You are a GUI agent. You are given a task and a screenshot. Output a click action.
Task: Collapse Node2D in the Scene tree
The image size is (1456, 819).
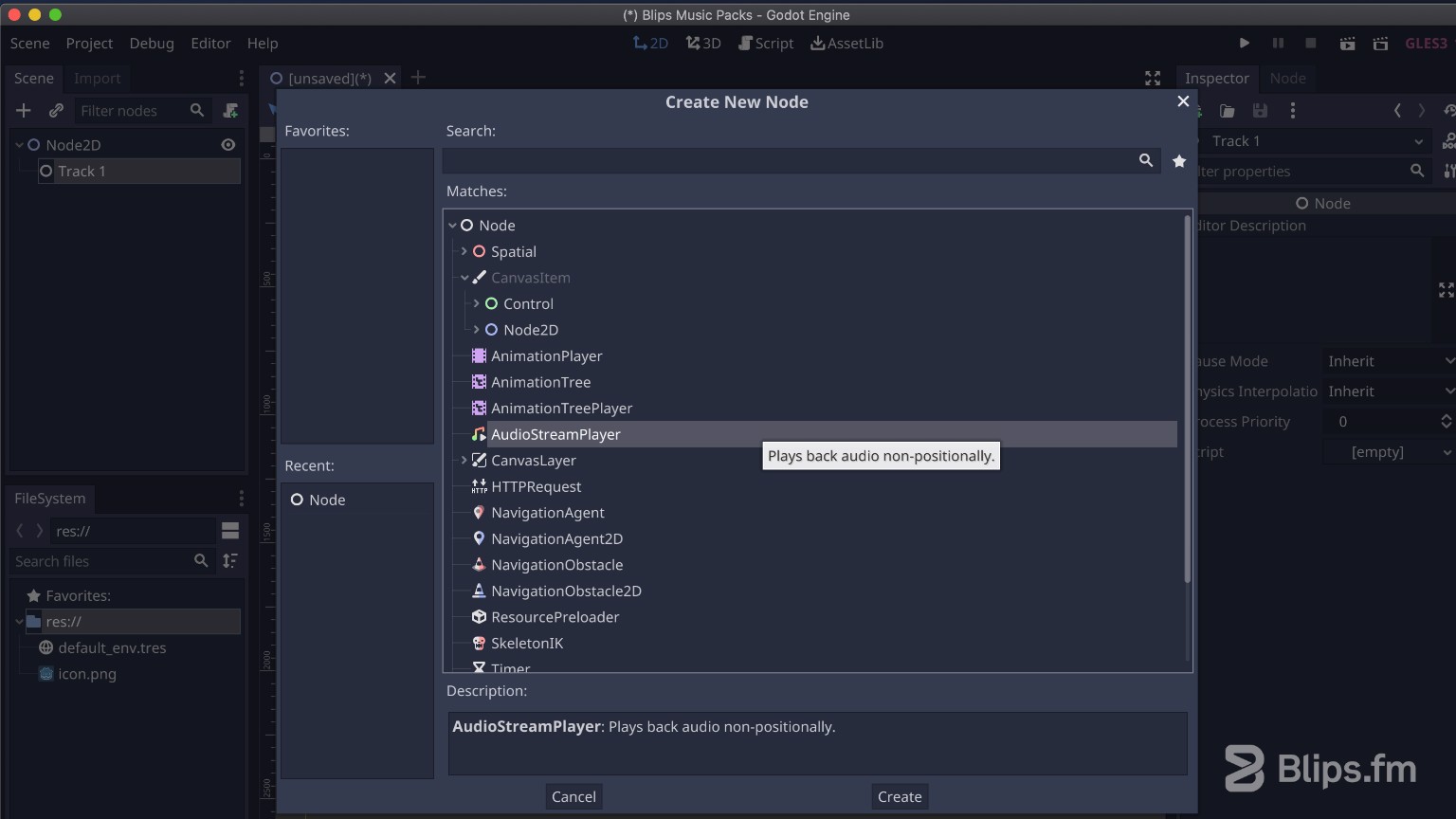[19, 145]
